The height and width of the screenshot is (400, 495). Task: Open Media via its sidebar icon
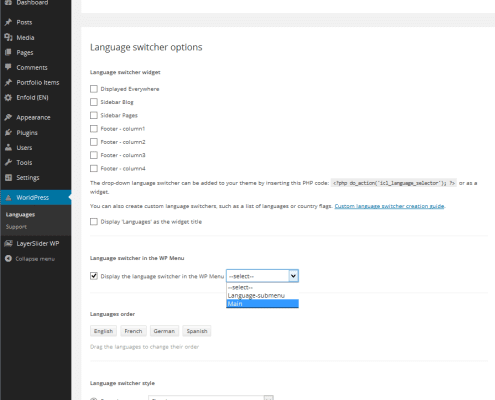[8, 37]
